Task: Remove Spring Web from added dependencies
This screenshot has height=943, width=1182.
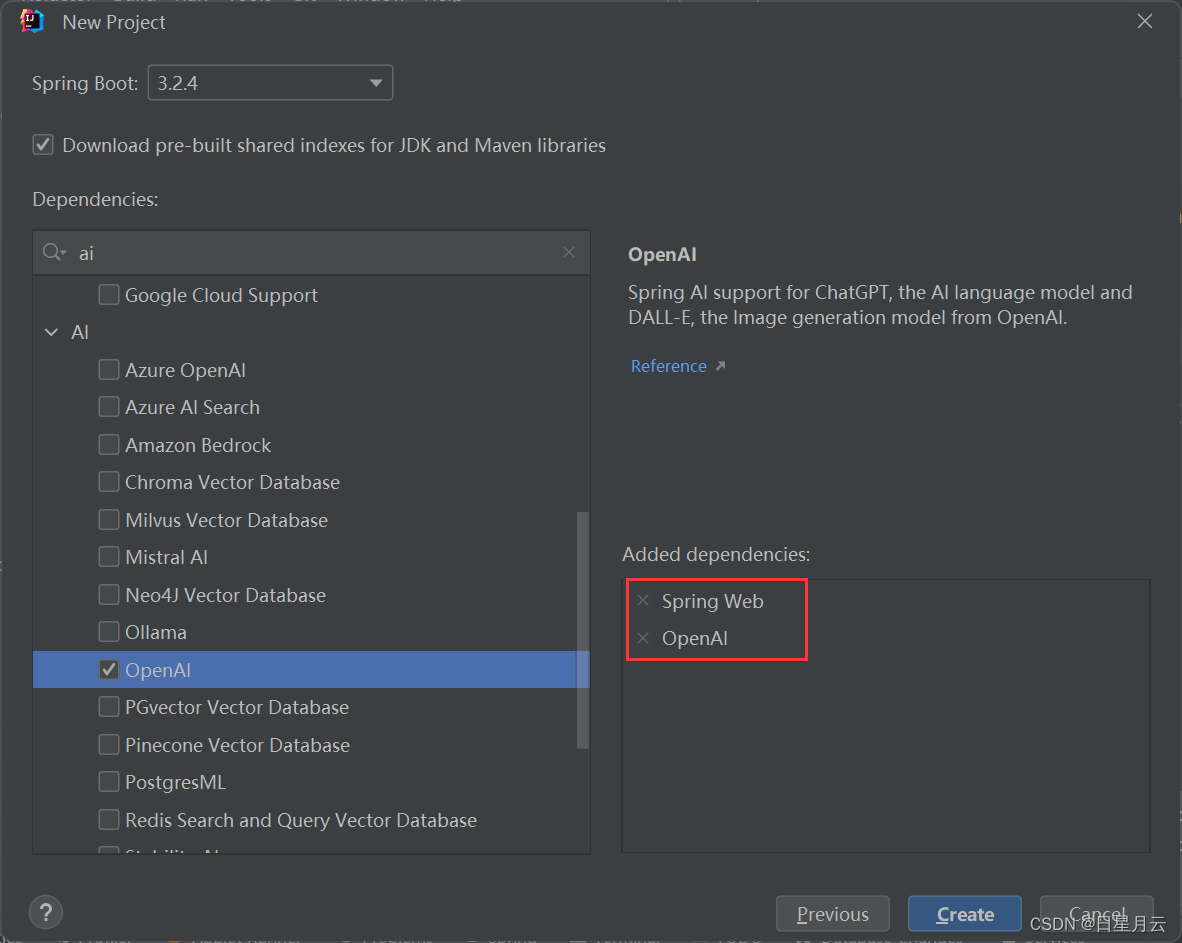Action: (643, 601)
